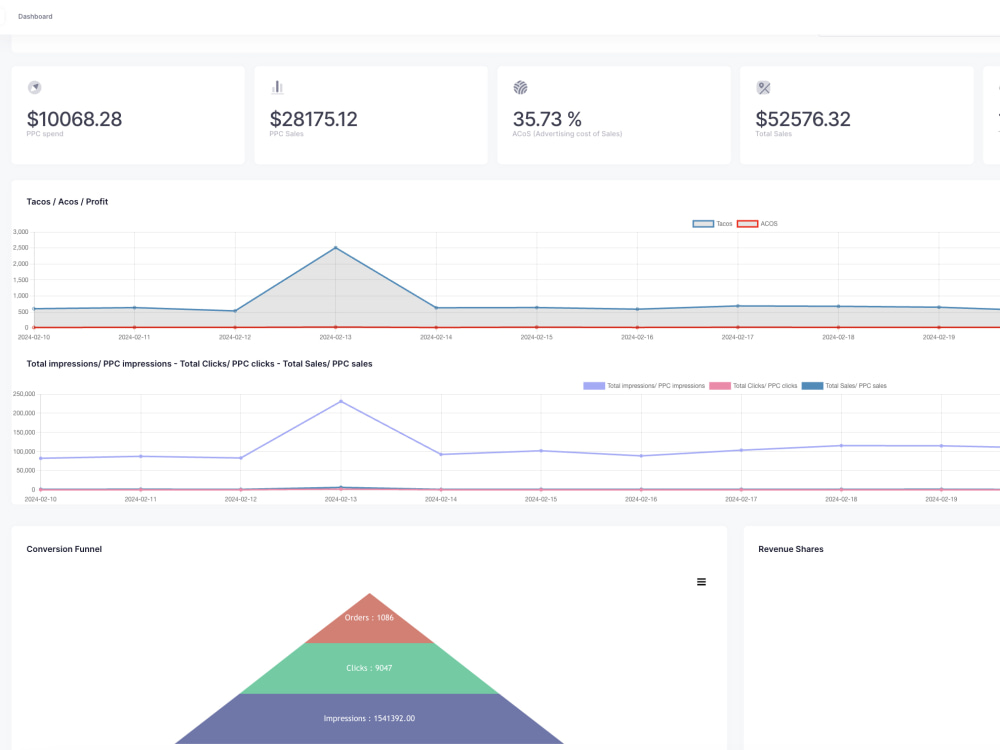Viewport: 1000px width, 750px height.
Task: Click the Total Sales tools icon
Action: pos(762,87)
